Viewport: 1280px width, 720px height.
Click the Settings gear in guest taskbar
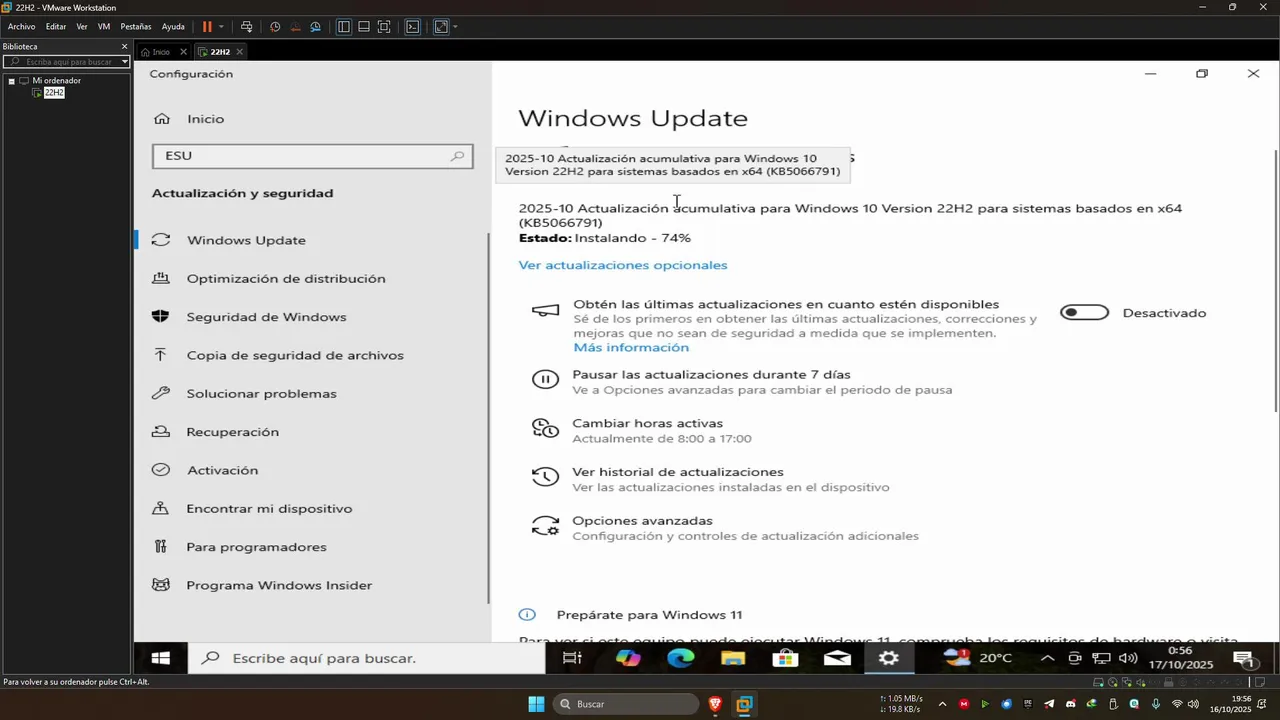889,658
